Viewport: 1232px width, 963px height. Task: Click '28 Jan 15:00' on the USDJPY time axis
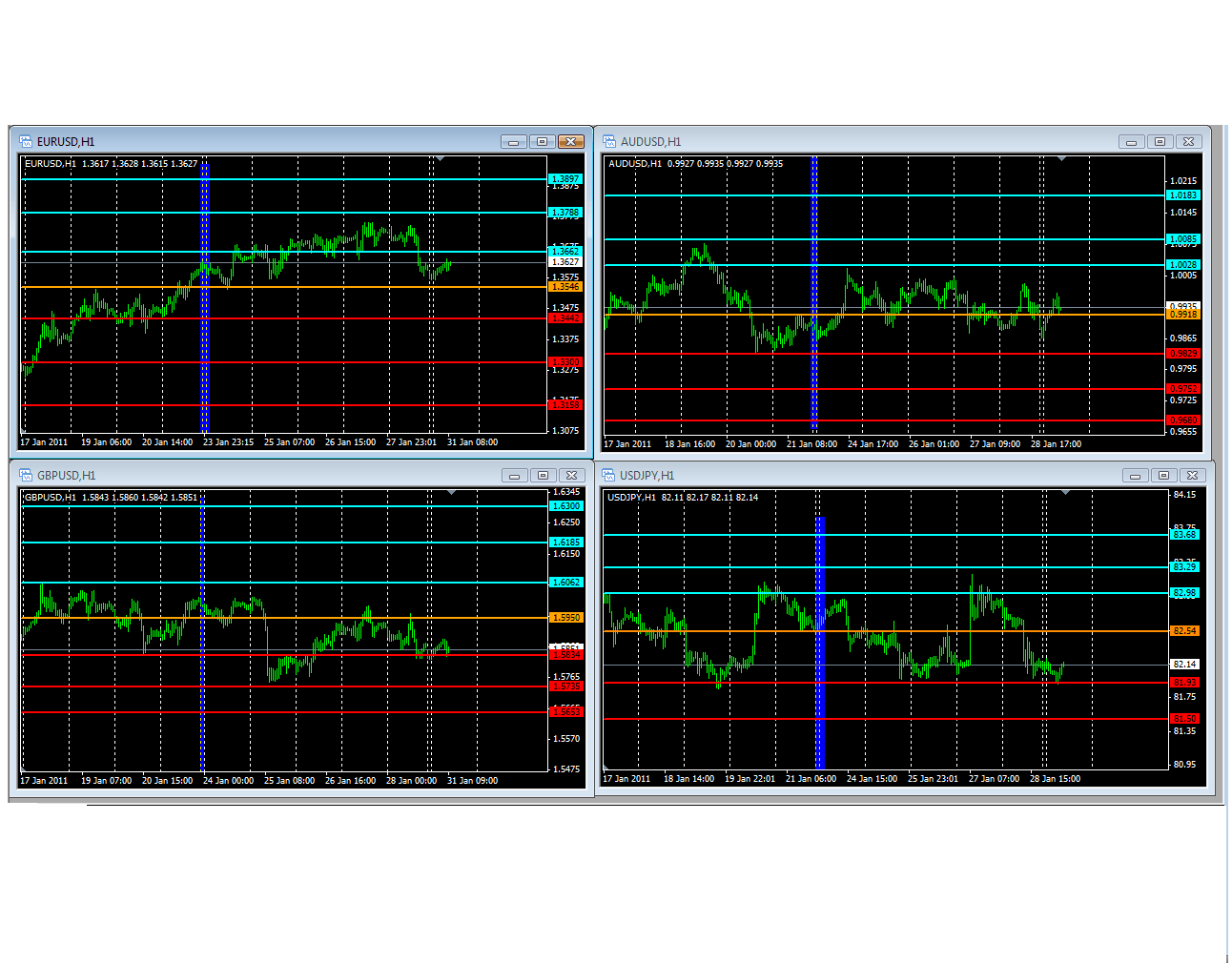tap(1055, 779)
